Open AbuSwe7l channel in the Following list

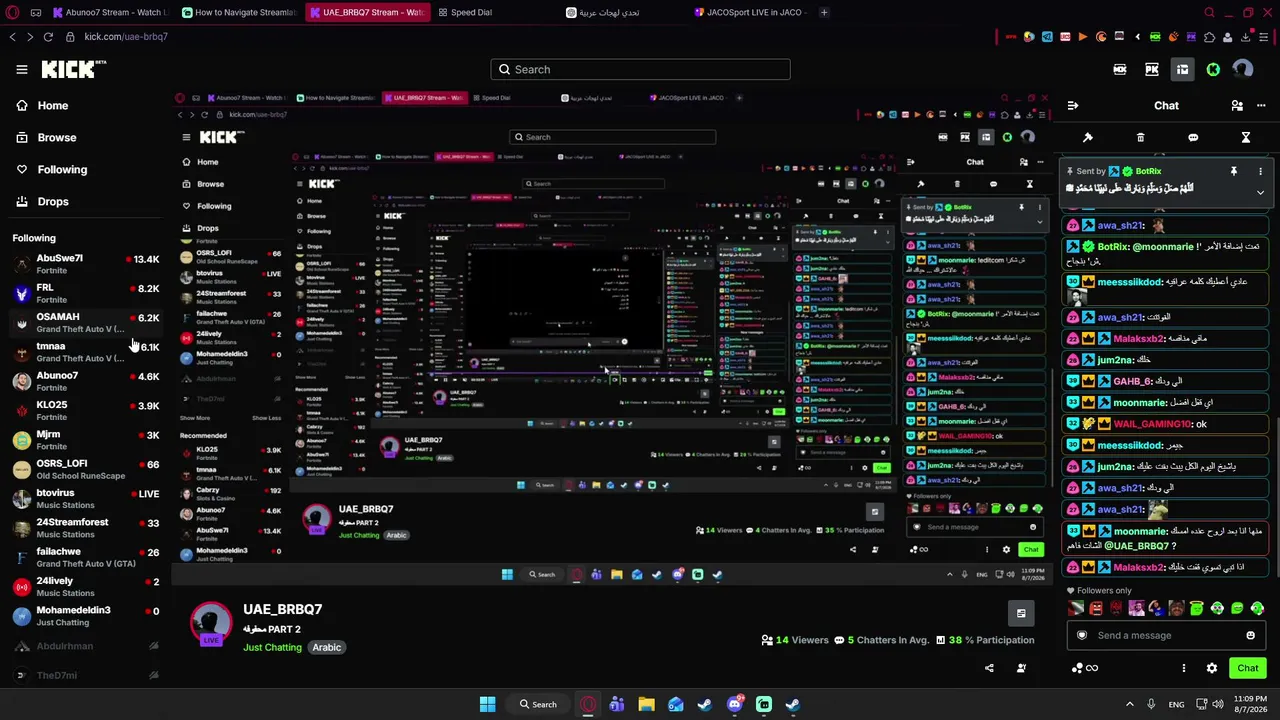pyautogui.click(x=86, y=264)
